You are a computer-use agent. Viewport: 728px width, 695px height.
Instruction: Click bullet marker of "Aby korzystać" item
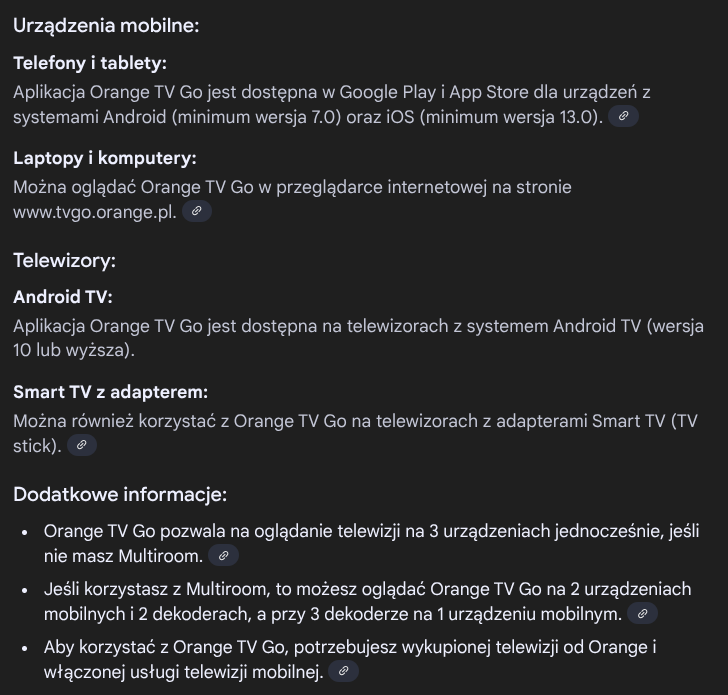pyautogui.click(x=25, y=648)
